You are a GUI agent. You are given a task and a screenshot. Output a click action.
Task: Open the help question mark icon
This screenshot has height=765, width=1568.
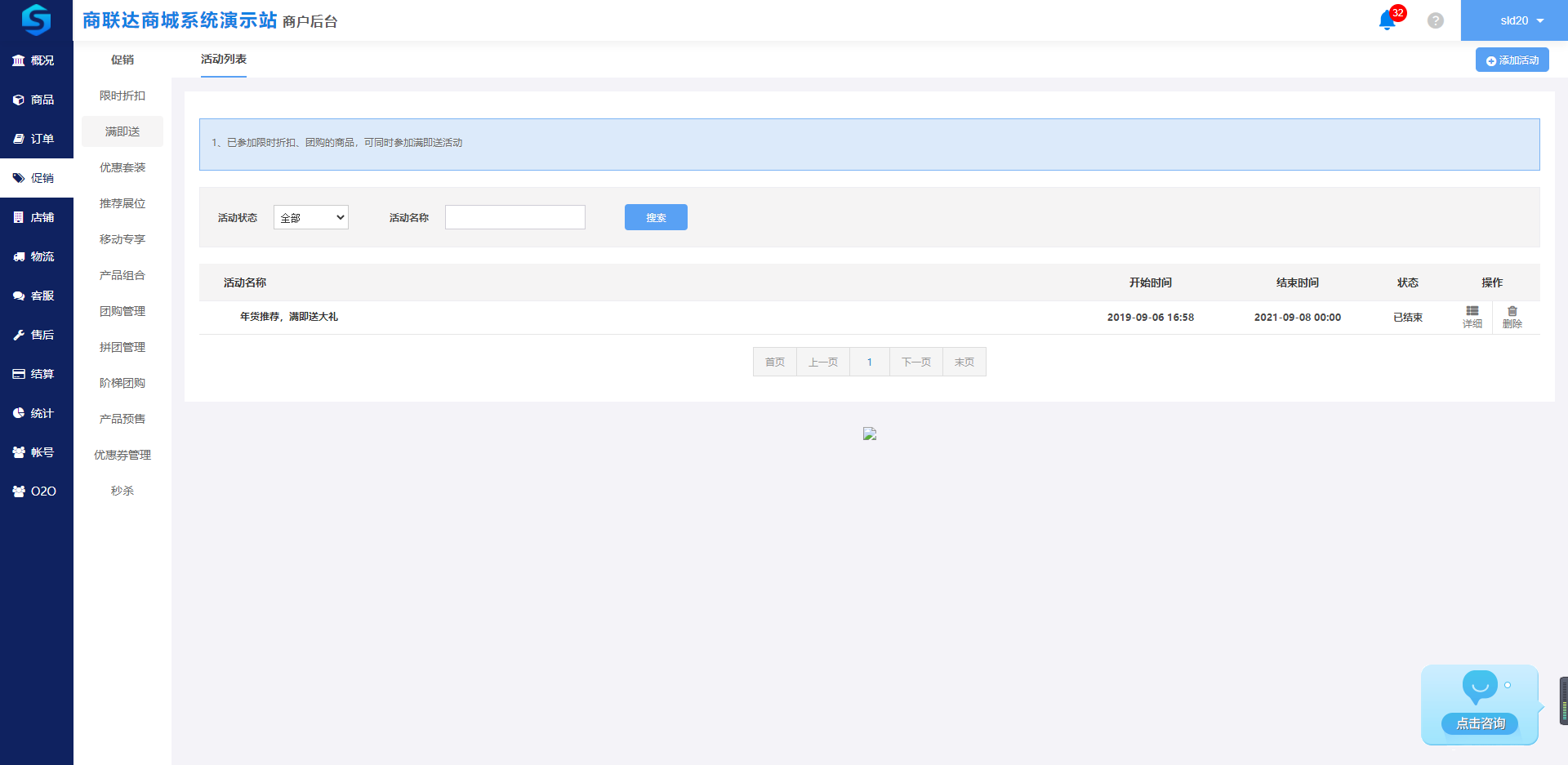[x=1435, y=20]
